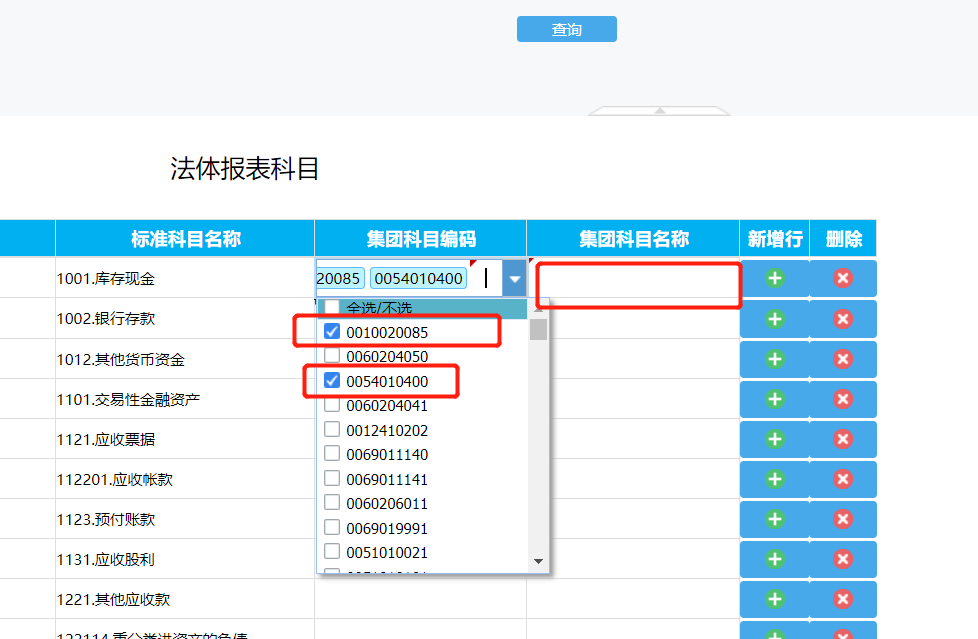Delete the 1131.应收股利 row
978x639 pixels.
coord(843,559)
